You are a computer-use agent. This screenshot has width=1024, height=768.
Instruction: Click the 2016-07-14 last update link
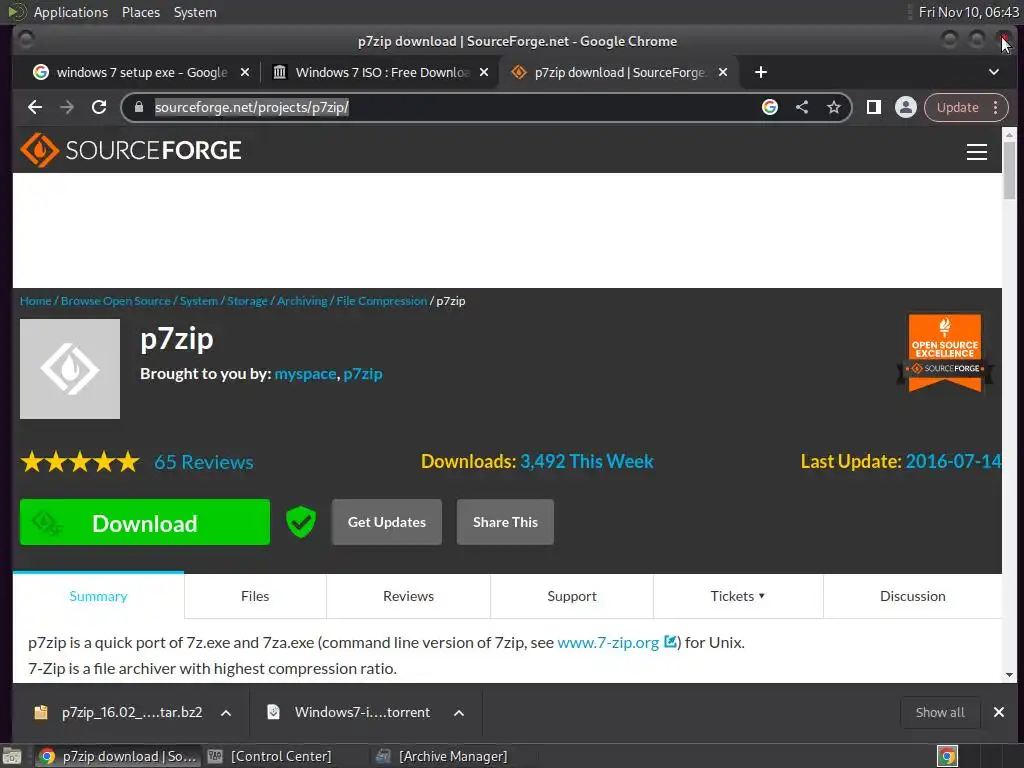point(953,461)
